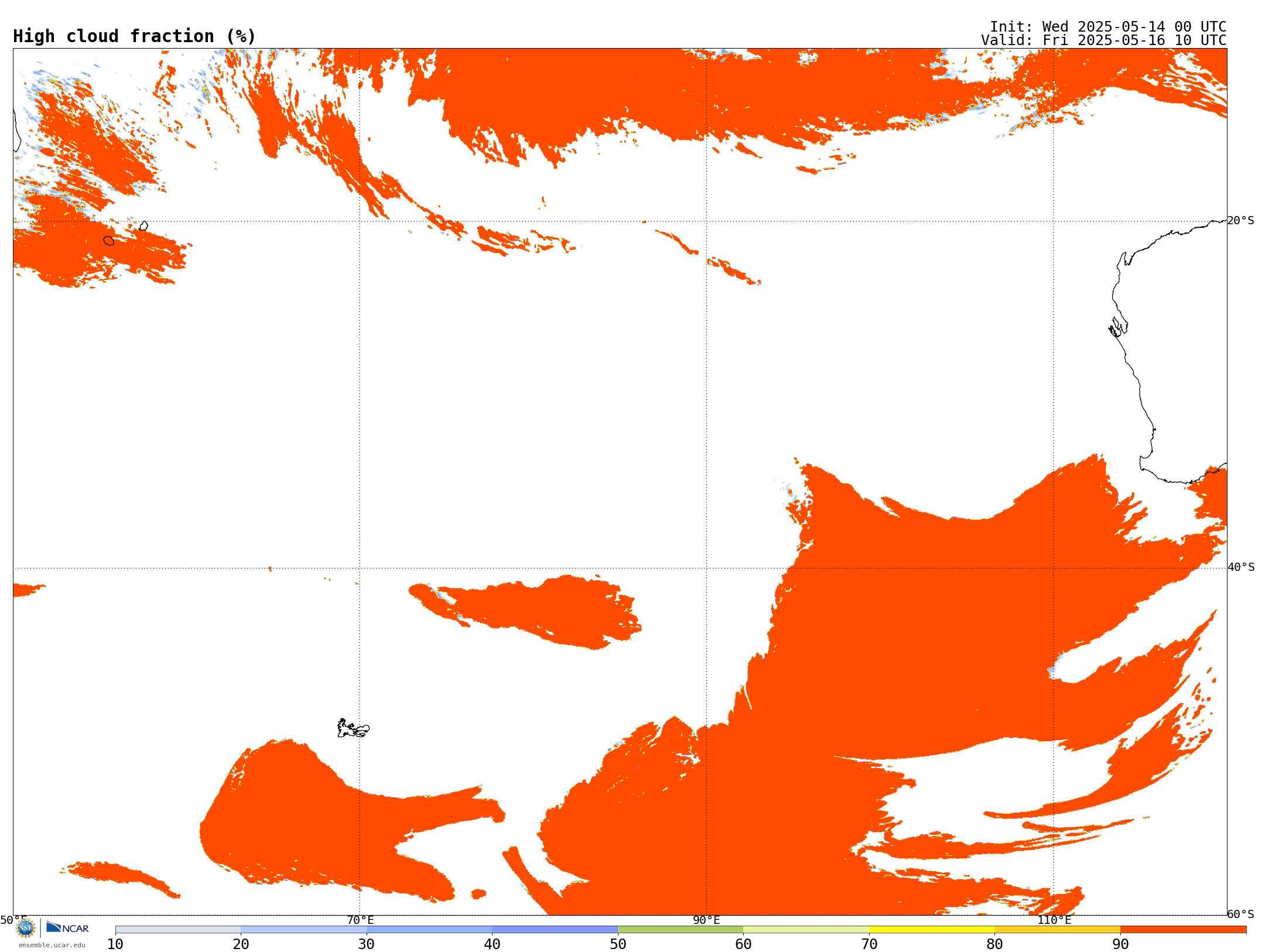
Task: Click the 30-40 blue colorbar segment
Action: pyautogui.click(x=429, y=930)
